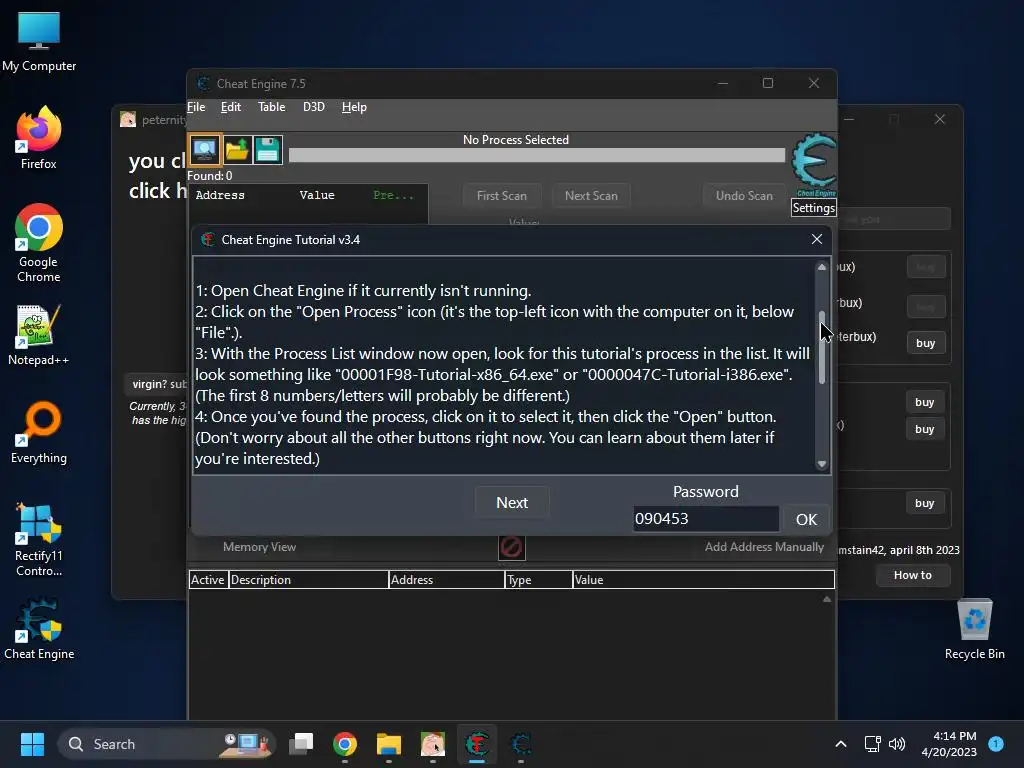
Task: Click Add Address Manually
Action: pyautogui.click(x=764, y=547)
